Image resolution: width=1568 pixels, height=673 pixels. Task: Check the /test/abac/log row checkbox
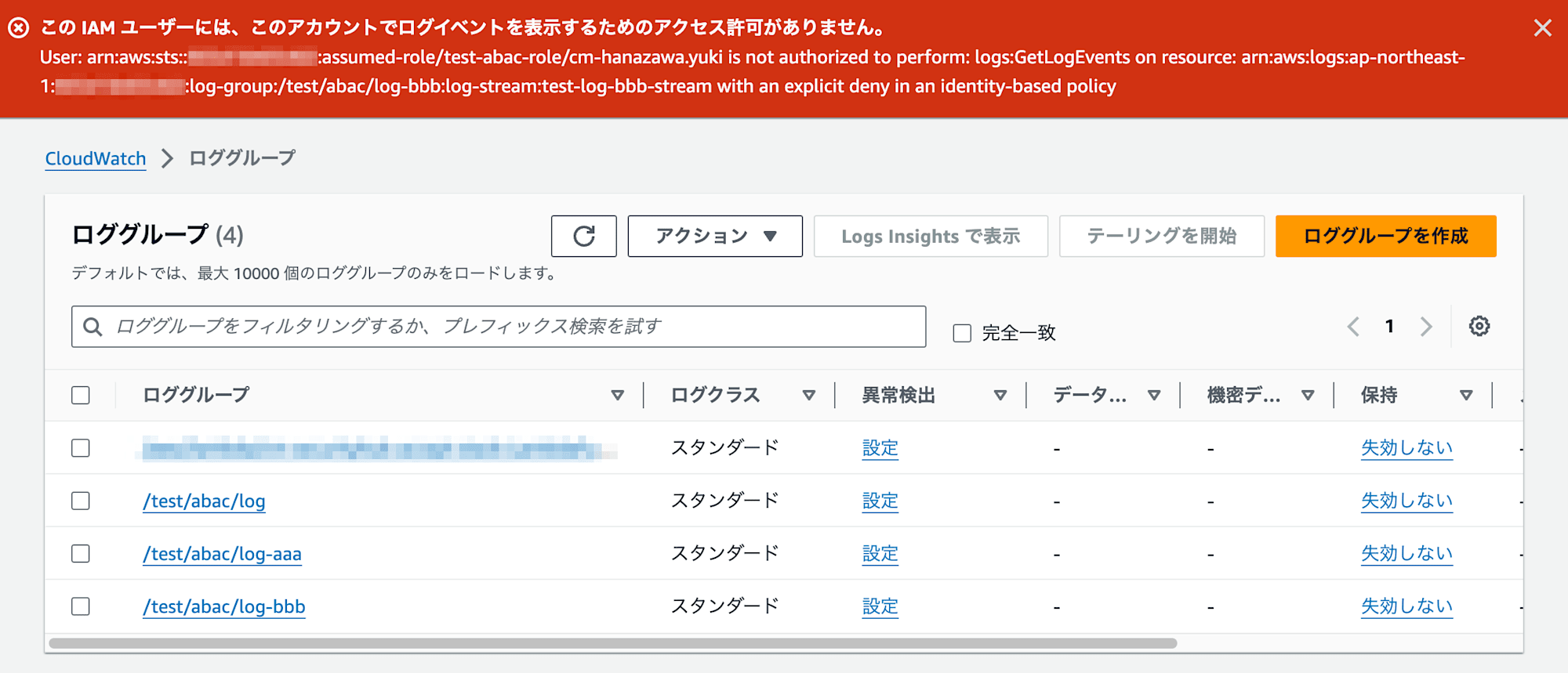pyautogui.click(x=81, y=501)
